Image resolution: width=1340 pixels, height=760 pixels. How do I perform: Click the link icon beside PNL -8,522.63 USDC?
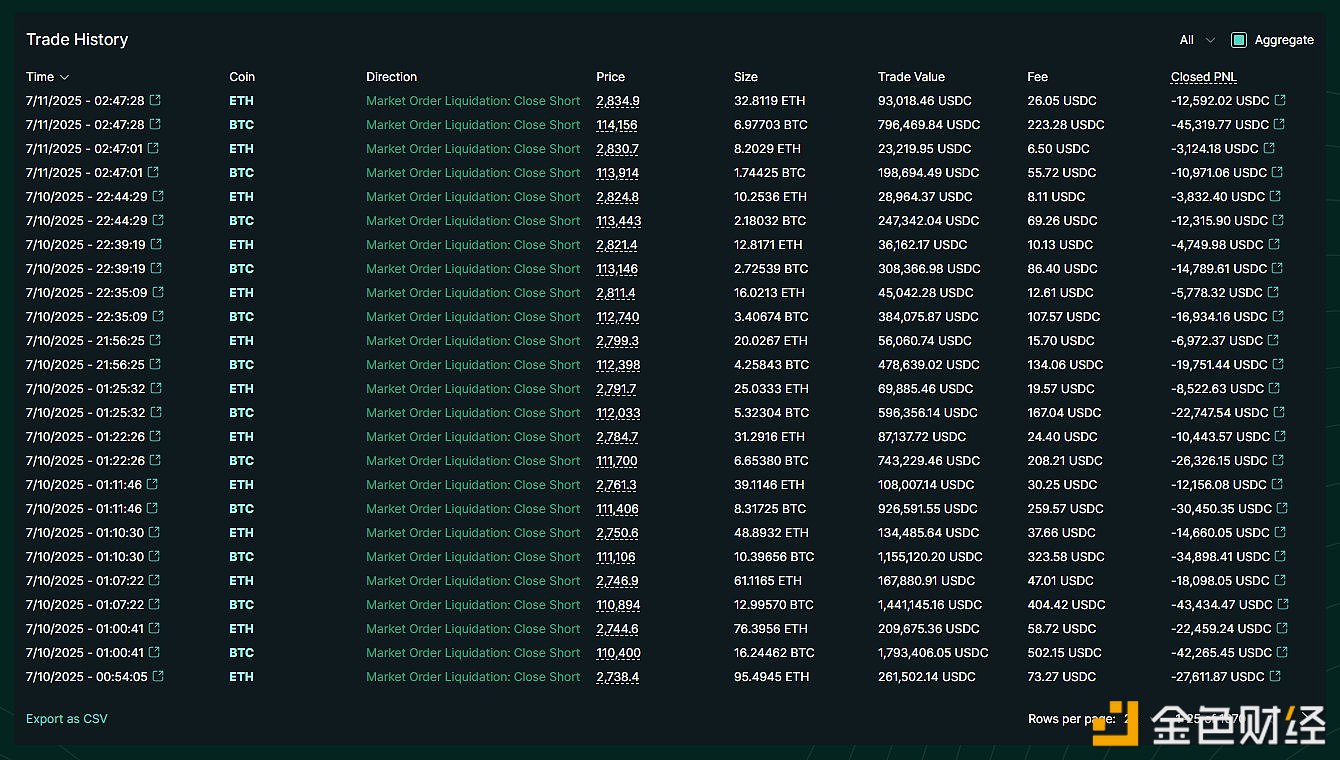tap(1275, 389)
